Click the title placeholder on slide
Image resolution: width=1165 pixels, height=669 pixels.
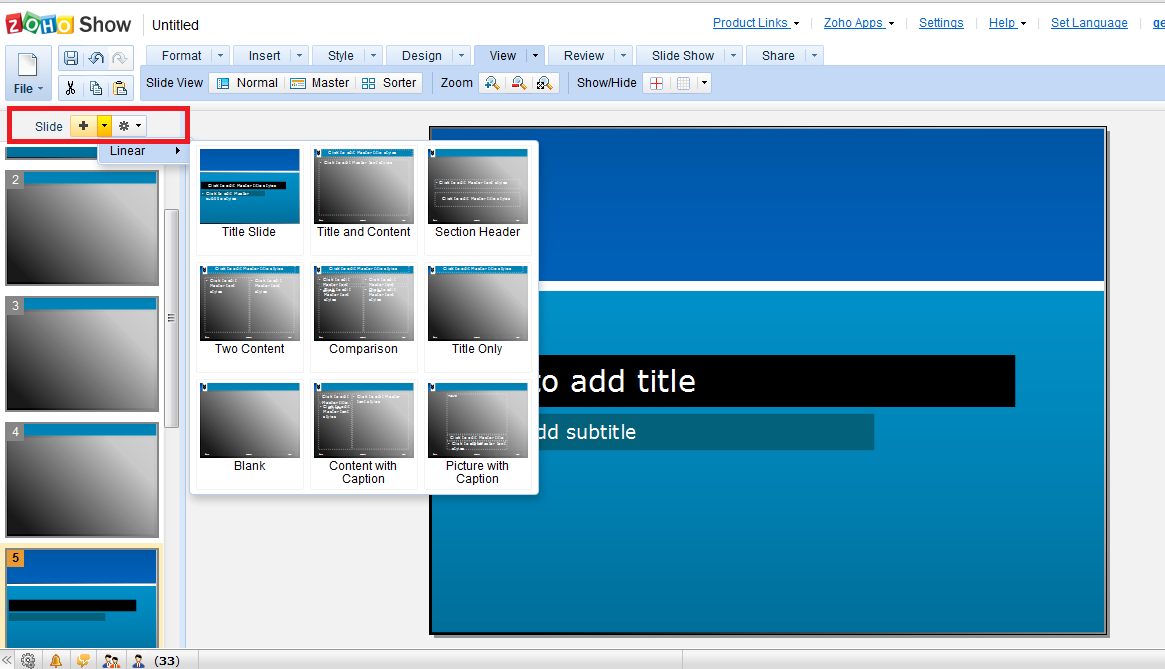[x=776, y=381]
